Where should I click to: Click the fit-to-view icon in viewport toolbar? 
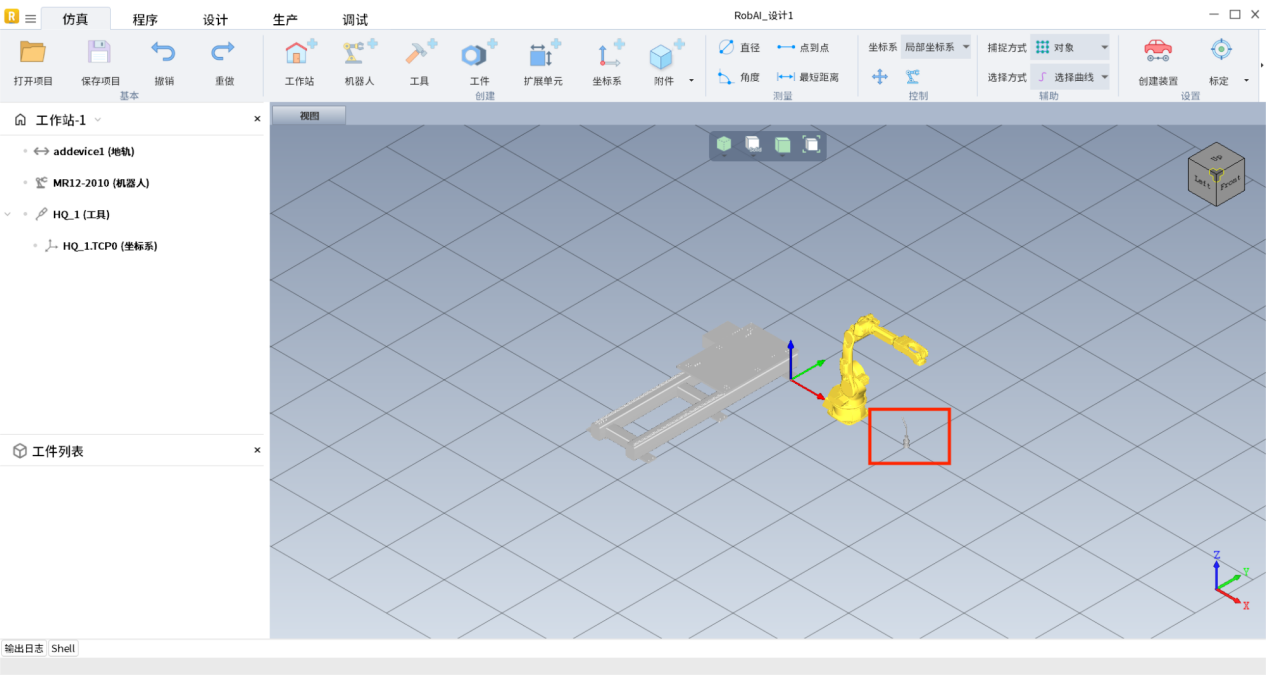click(812, 145)
